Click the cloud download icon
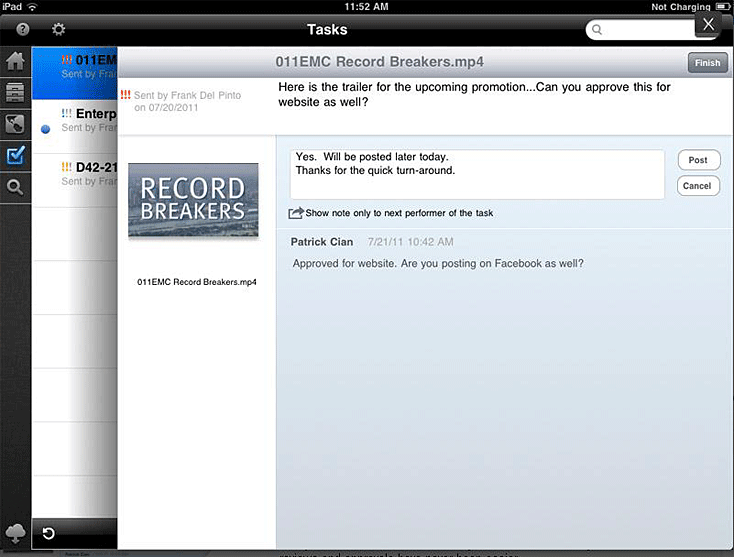The width and height of the screenshot is (734, 557). (15, 532)
